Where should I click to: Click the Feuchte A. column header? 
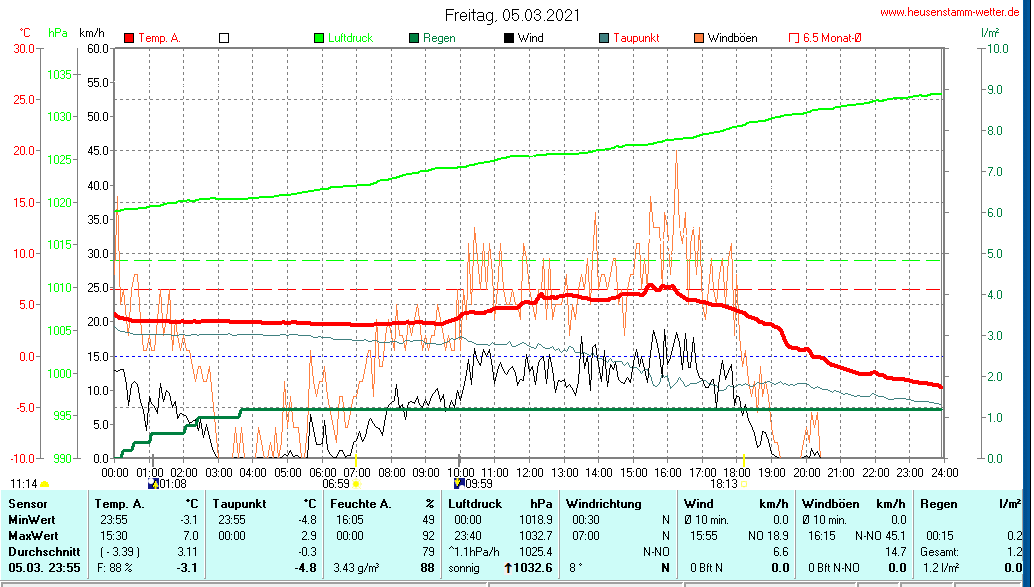tap(361, 503)
